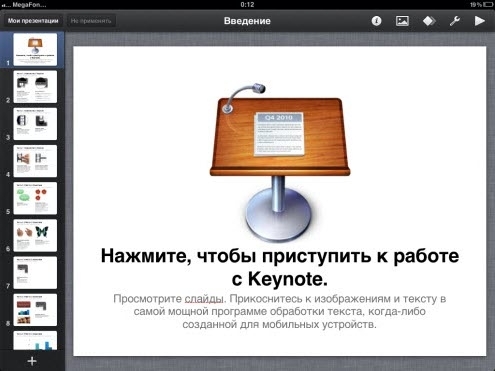The height and width of the screenshot is (371, 495).
Task: Open the Tools wrench icon
Action: 455,21
